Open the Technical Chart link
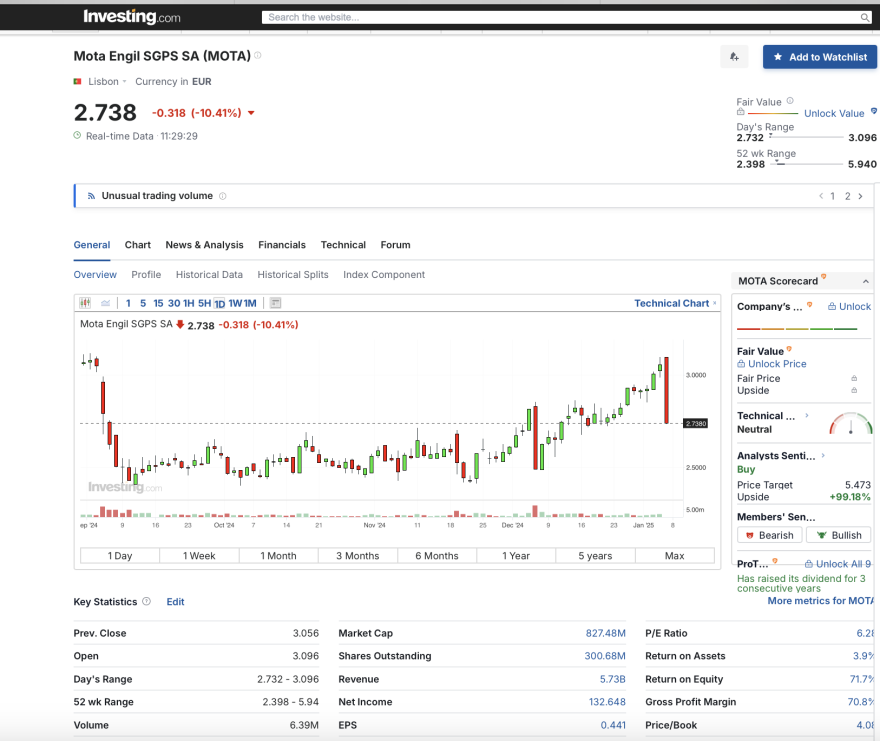Viewport: 880px width, 741px height. click(672, 303)
